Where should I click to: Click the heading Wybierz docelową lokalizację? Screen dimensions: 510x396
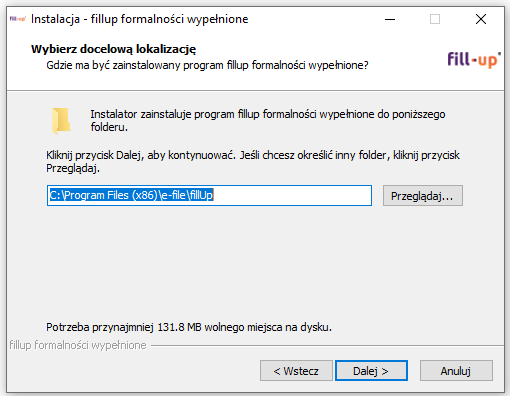click(x=114, y=49)
